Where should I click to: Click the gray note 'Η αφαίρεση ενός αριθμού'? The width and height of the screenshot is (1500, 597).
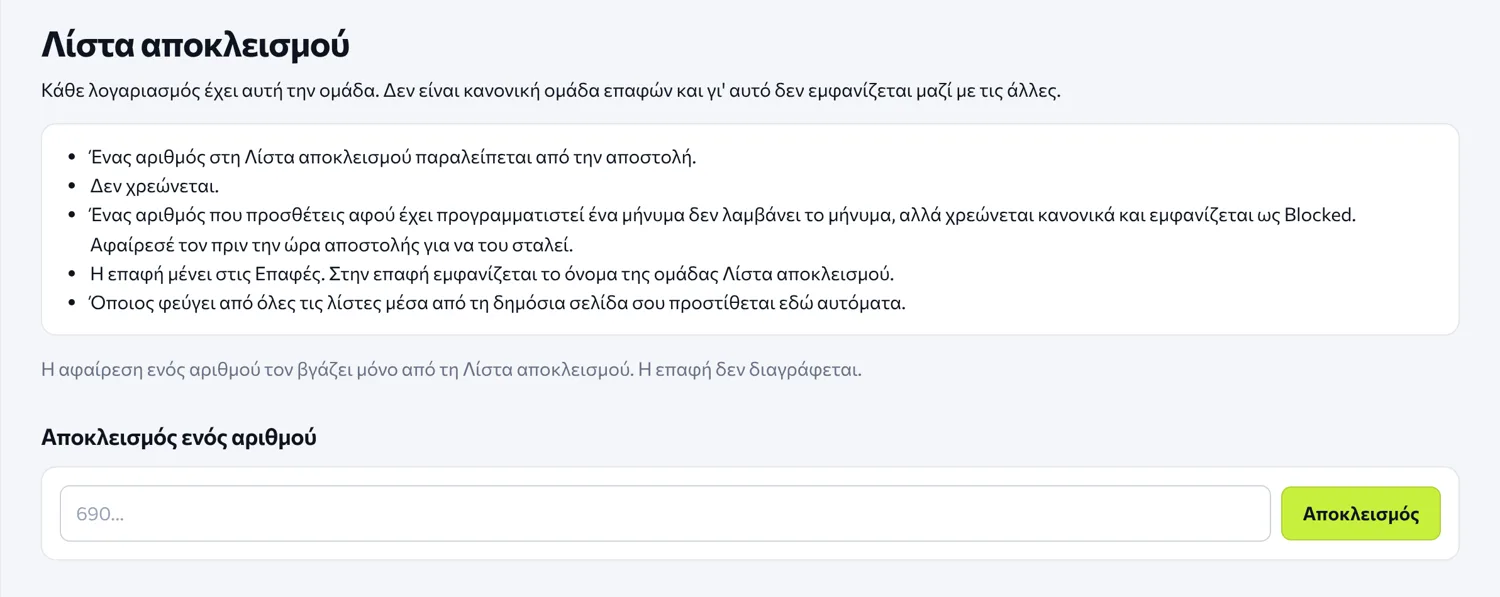(x=451, y=369)
